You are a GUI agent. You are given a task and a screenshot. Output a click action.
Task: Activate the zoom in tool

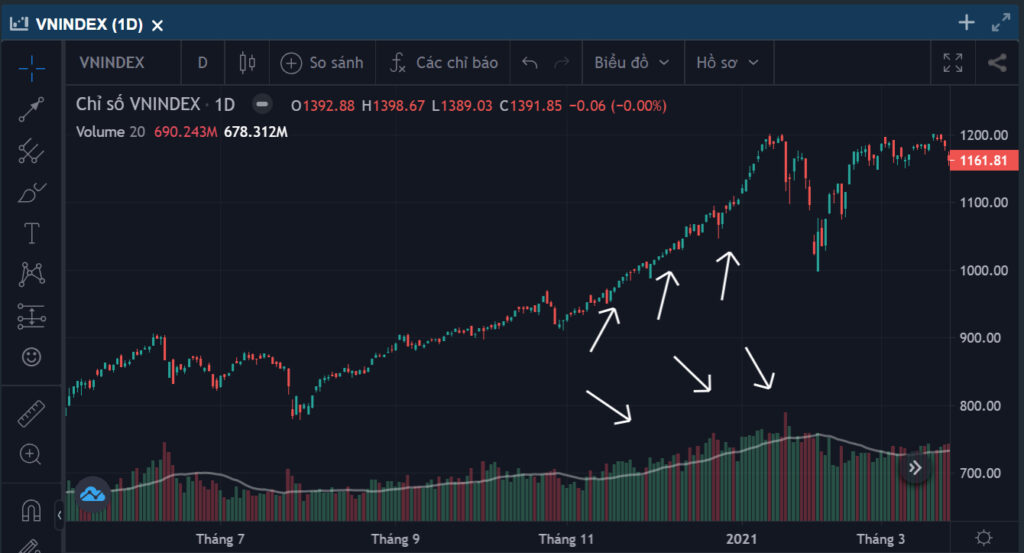tap(31, 454)
